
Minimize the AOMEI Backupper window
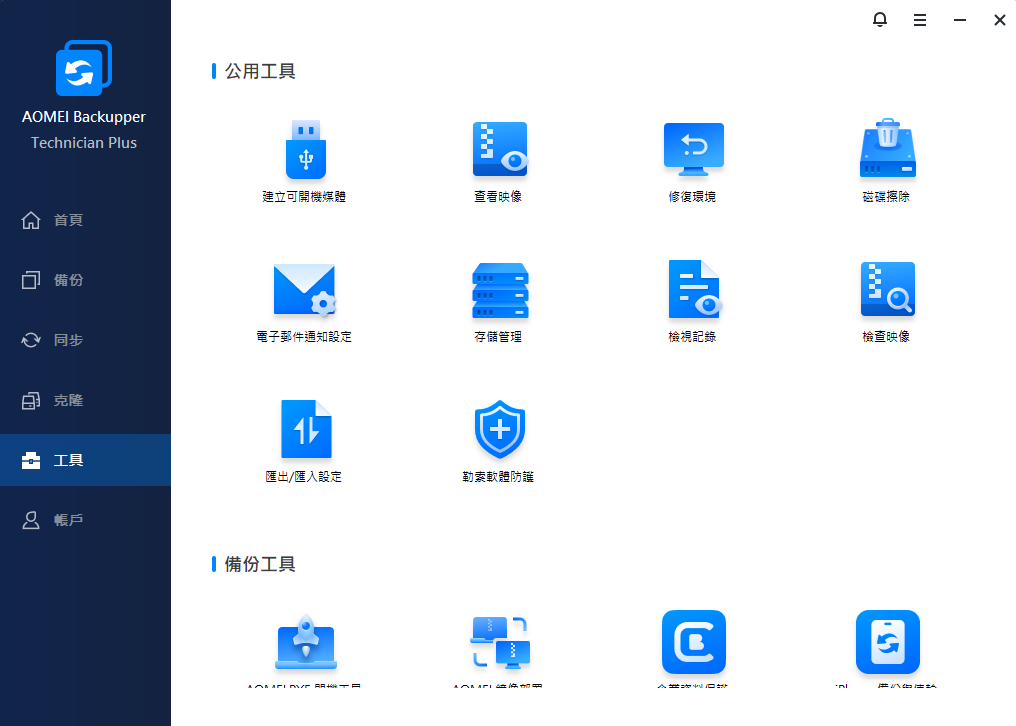pyautogui.click(x=960, y=20)
